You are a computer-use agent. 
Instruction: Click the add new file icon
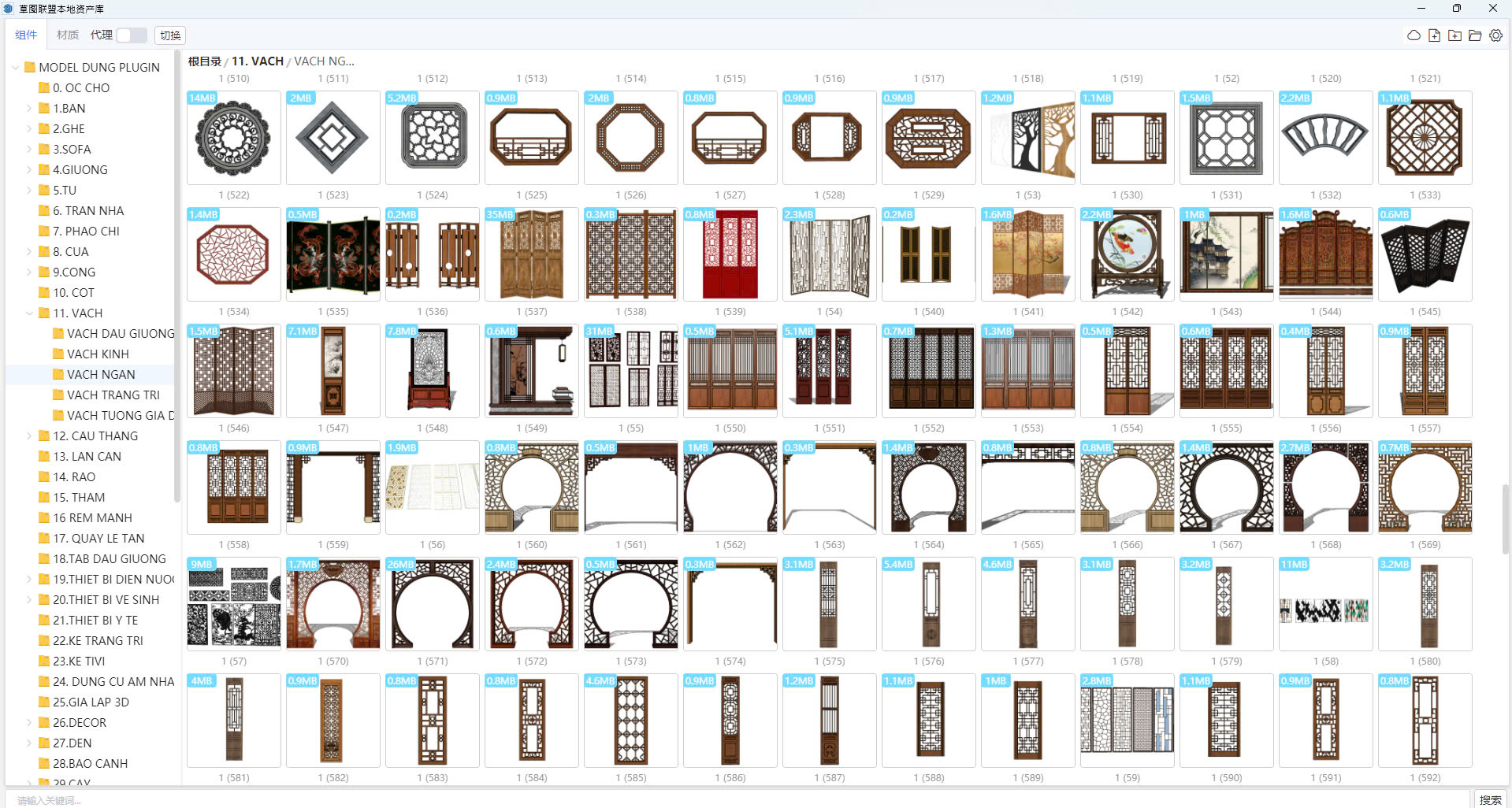pos(1434,35)
